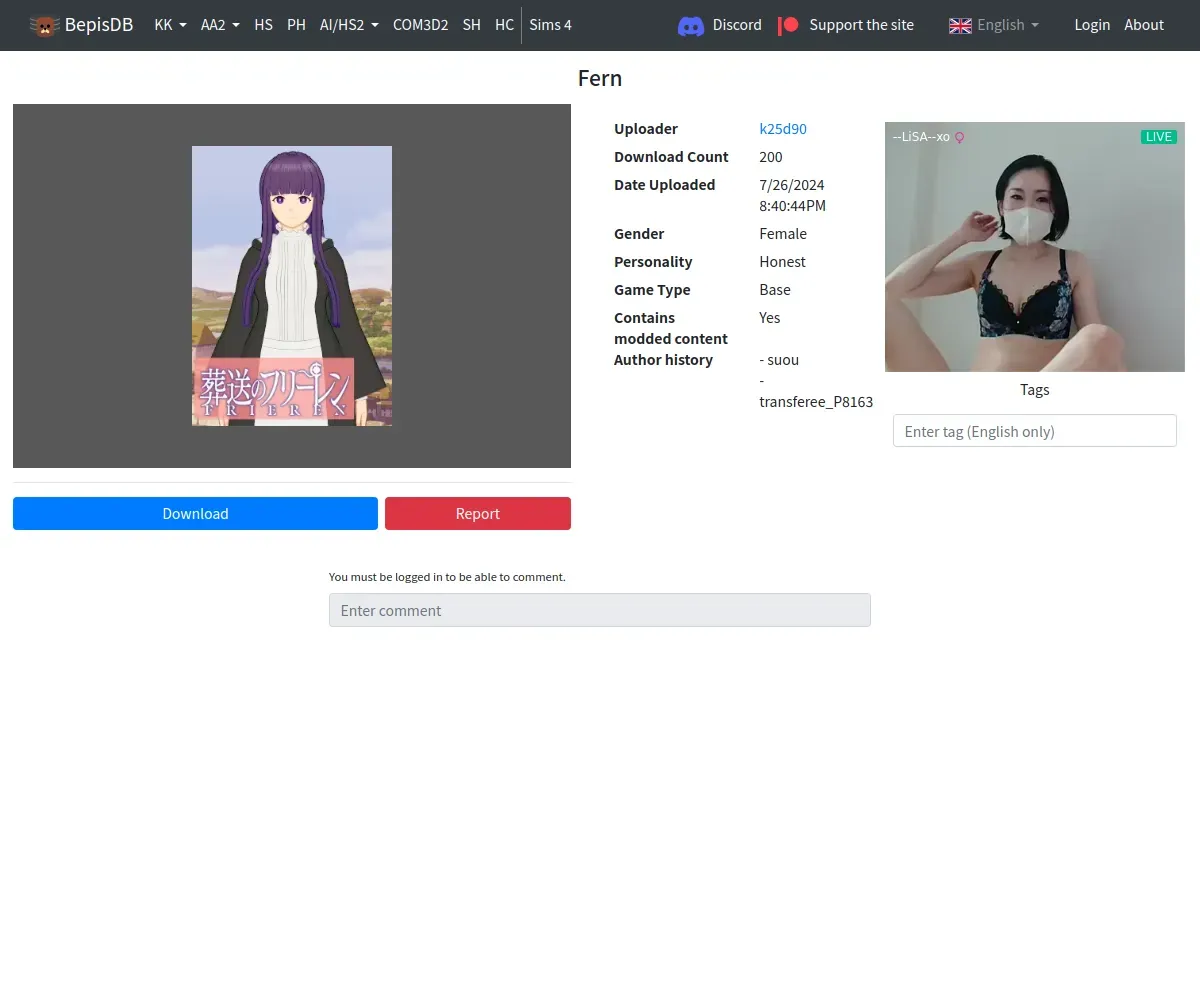
Task: Go to the HS section
Action: pos(264,25)
